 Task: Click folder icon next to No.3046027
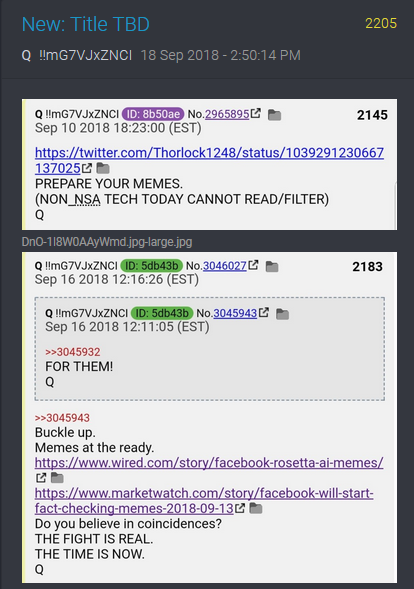[x=272, y=266]
